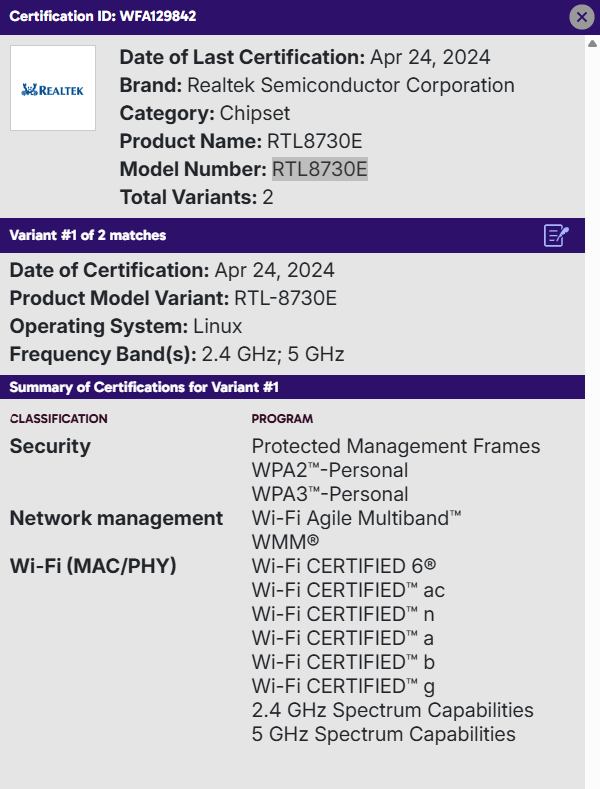Click the Brand Realtek Semiconductor Corporation text
Viewport: 600px width, 789px height.
point(316,85)
